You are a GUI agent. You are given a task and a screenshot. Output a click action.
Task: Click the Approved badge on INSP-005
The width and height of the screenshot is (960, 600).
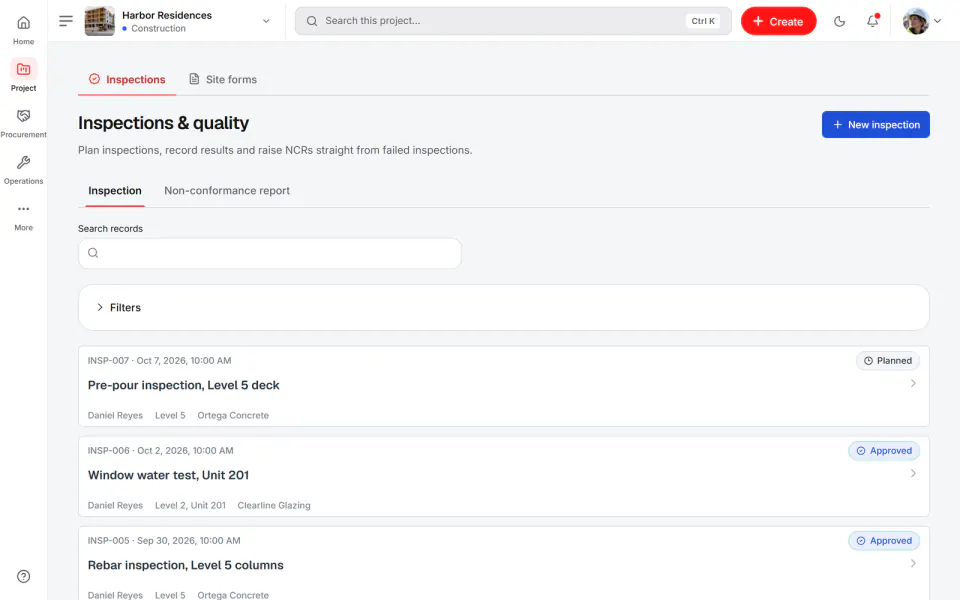click(884, 541)
